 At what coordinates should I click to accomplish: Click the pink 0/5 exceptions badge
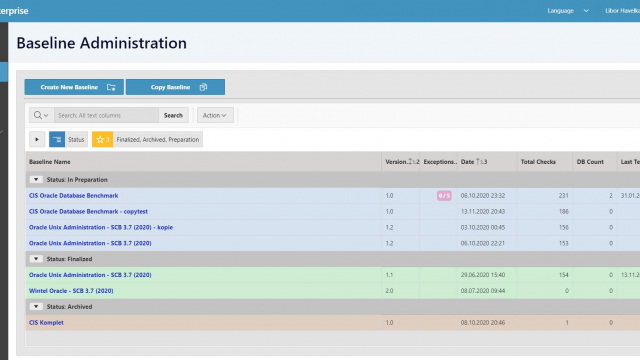pyautogui.click(x=444, y=196)
